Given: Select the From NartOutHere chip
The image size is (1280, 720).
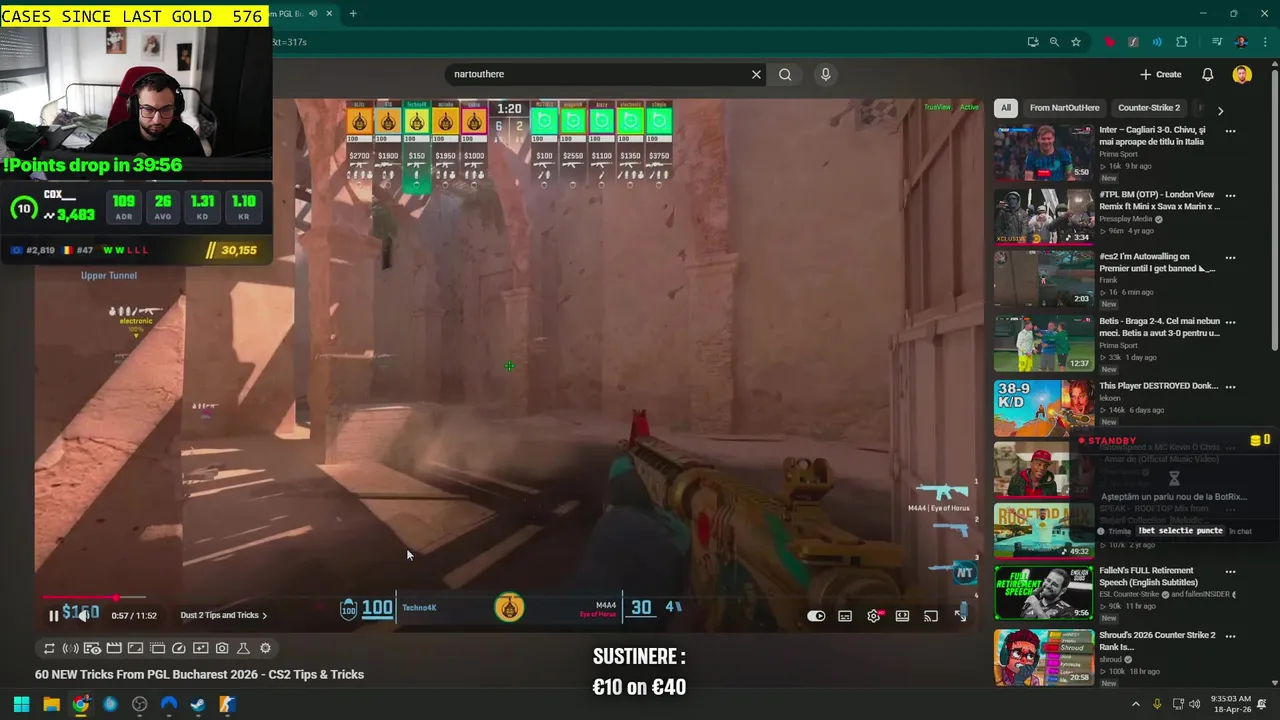Looking at the screenshot, I should point(1064,108).
